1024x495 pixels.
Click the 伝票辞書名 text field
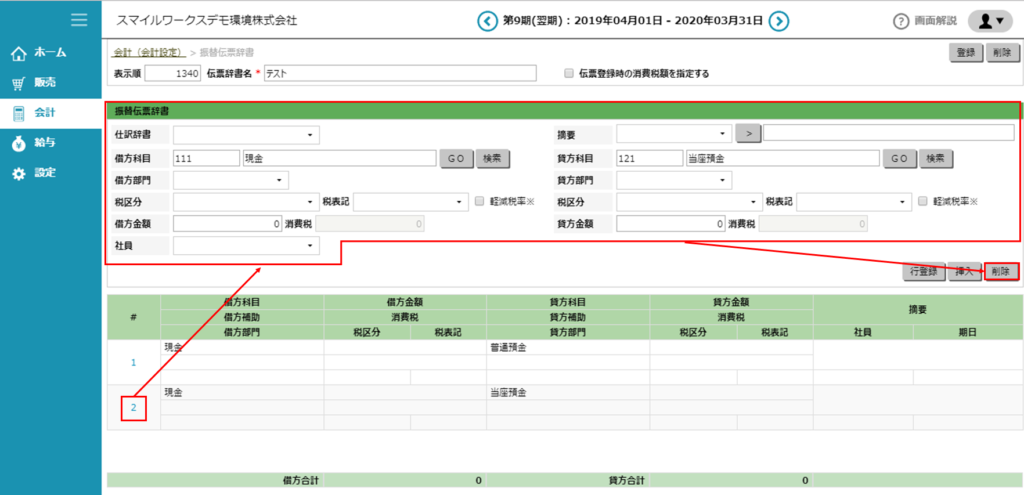(400, 74)
